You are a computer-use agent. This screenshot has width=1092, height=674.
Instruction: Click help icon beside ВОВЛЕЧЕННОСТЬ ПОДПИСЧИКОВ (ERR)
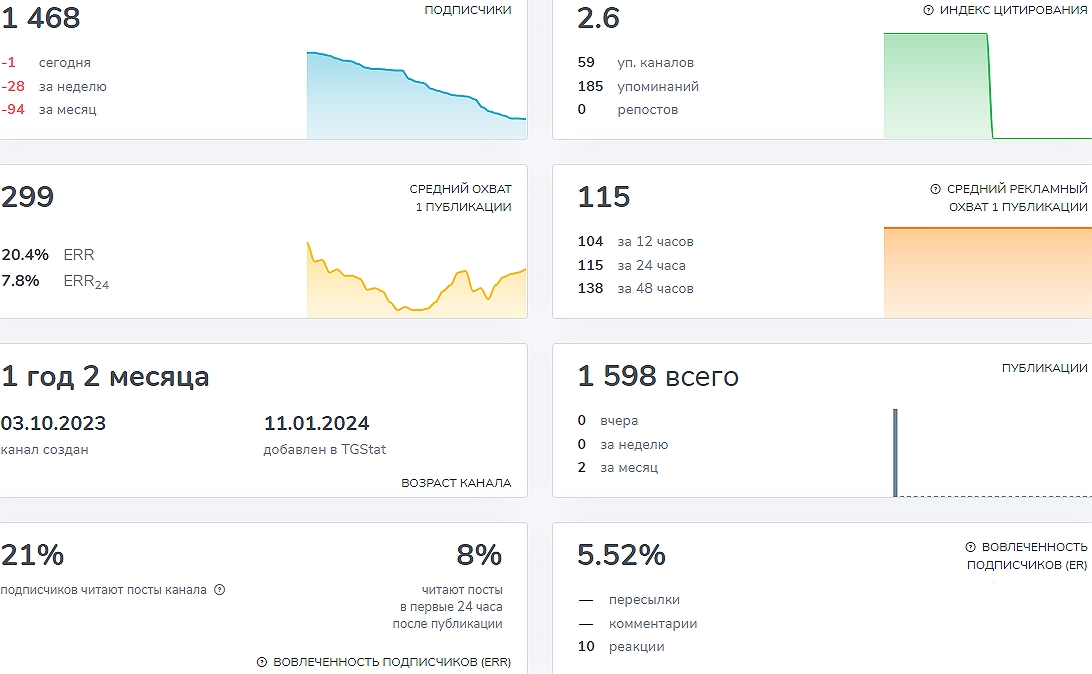click(262, 662)
